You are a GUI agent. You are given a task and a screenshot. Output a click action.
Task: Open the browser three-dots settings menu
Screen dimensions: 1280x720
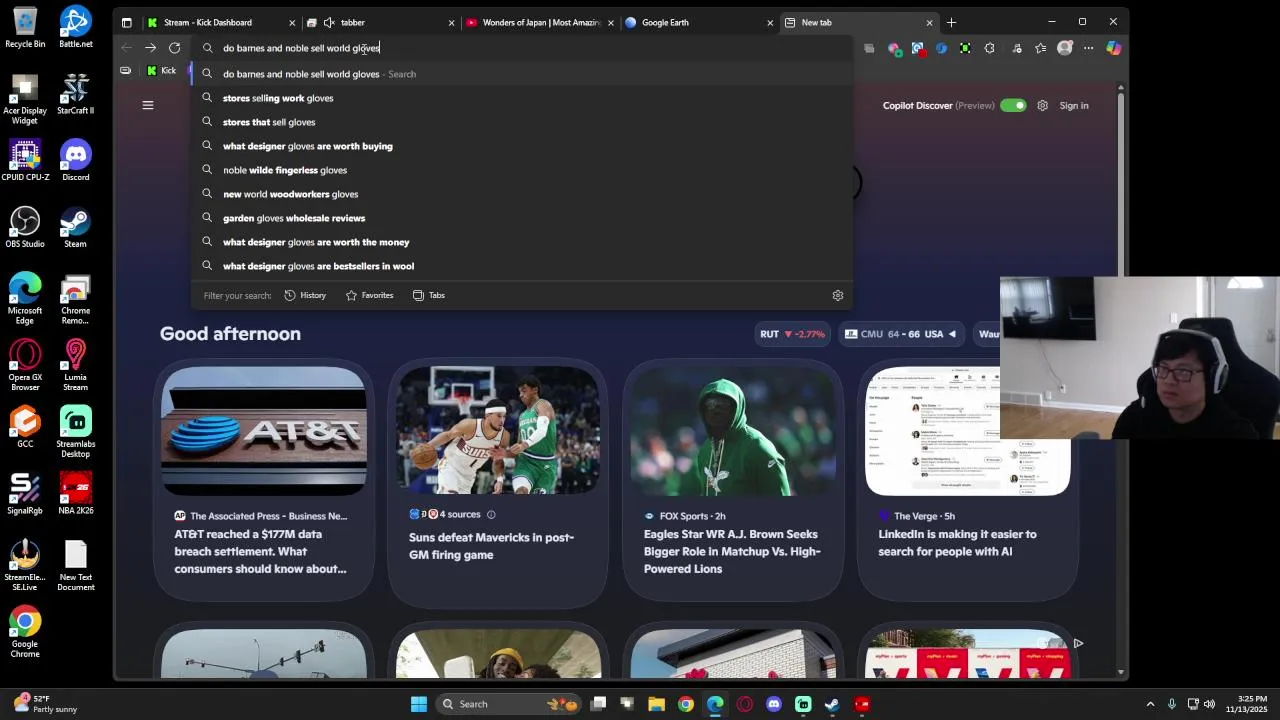tap(1089, 48)
